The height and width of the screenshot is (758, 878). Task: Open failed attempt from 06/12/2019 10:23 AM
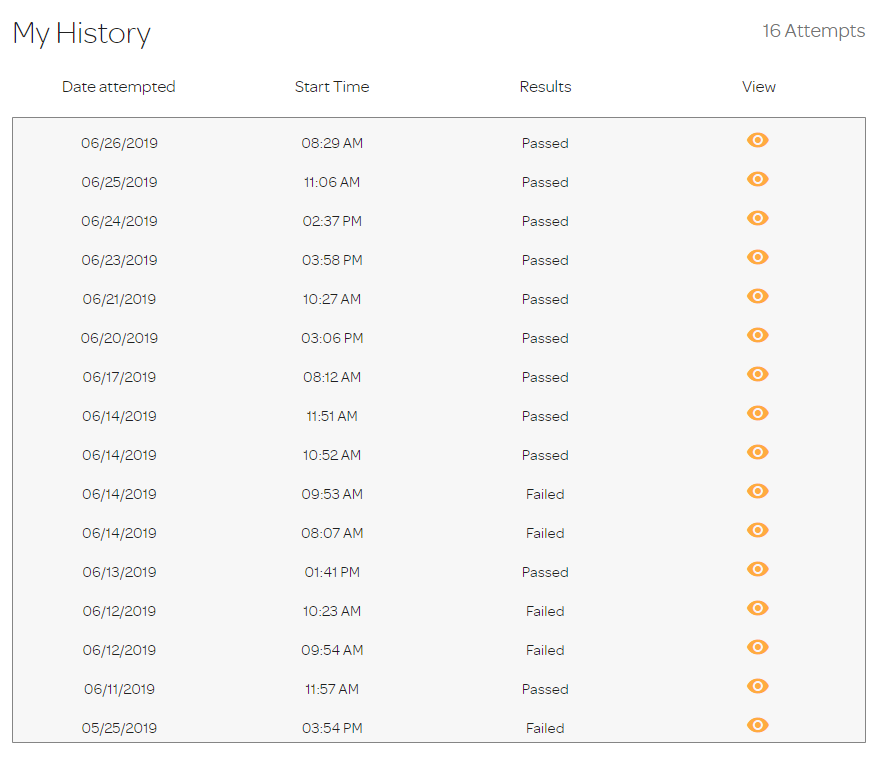758,608
